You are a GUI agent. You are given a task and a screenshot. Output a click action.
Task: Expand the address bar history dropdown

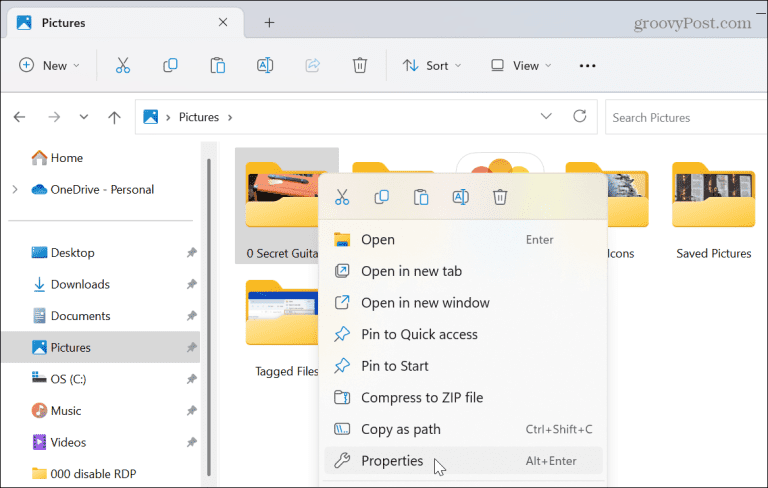[545, 117]
